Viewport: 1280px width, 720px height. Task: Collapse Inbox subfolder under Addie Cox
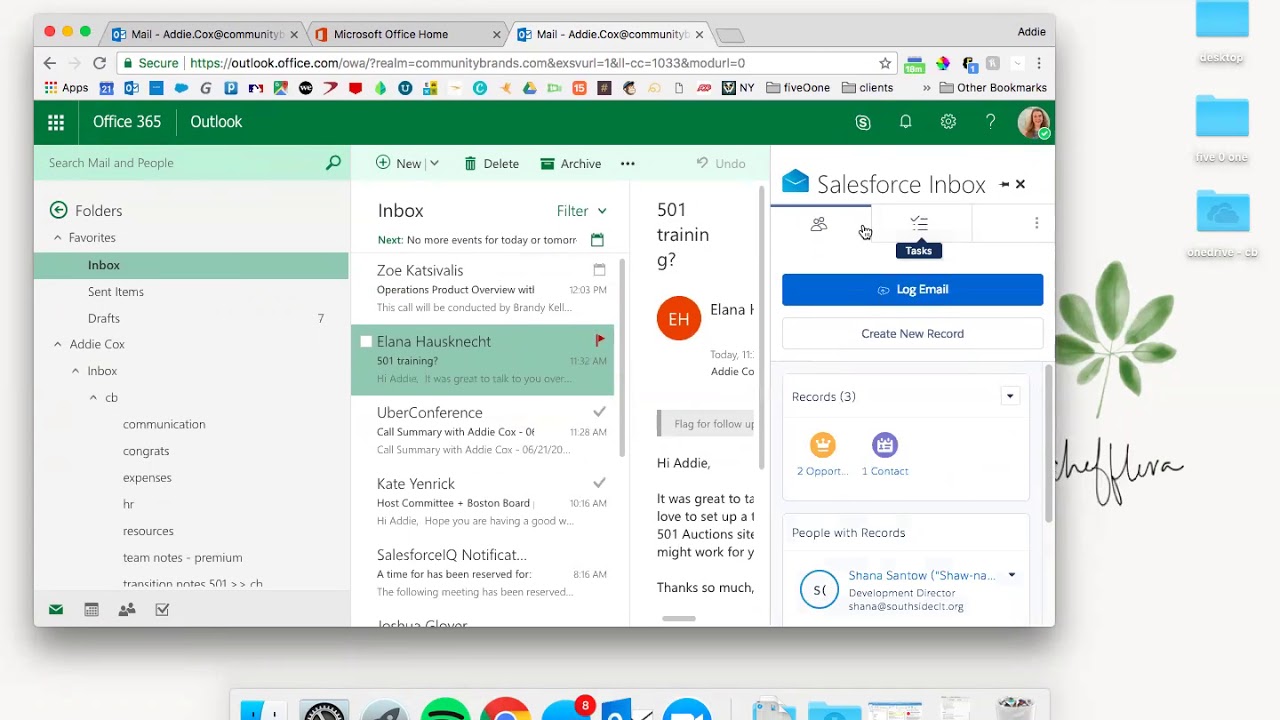pos(75,371)
